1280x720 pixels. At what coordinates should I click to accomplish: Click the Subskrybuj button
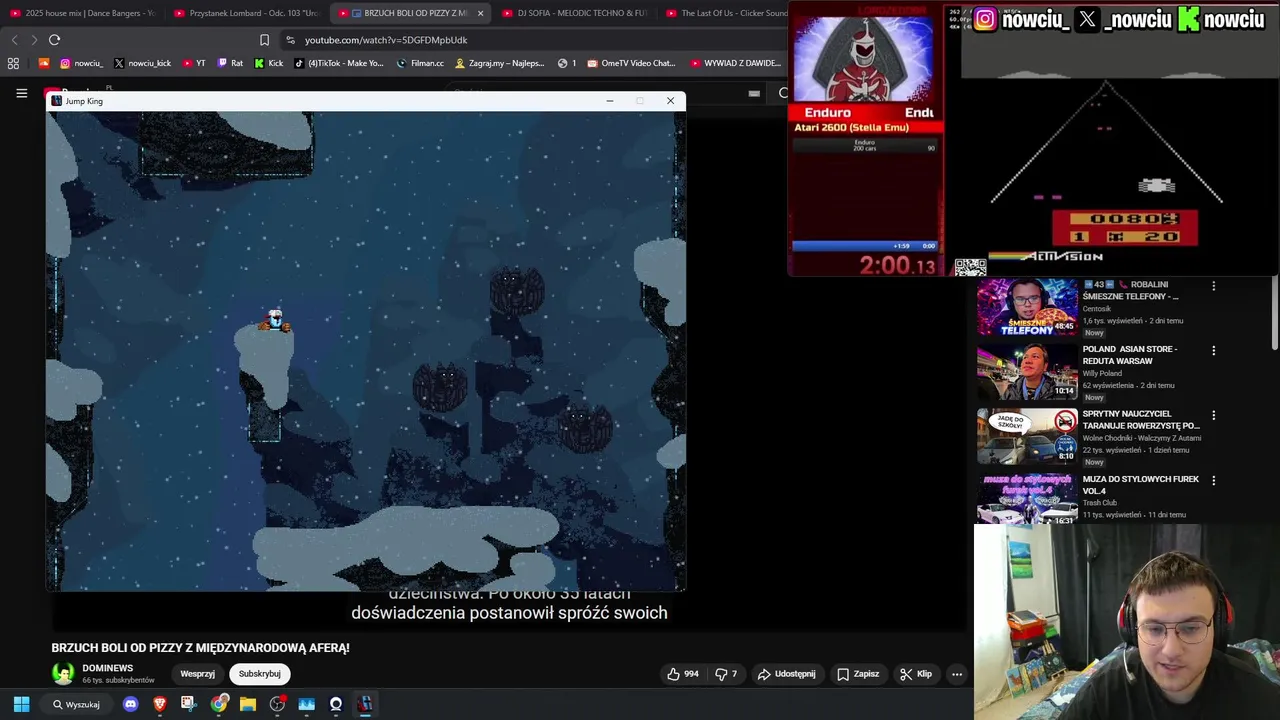pos(259,674)
